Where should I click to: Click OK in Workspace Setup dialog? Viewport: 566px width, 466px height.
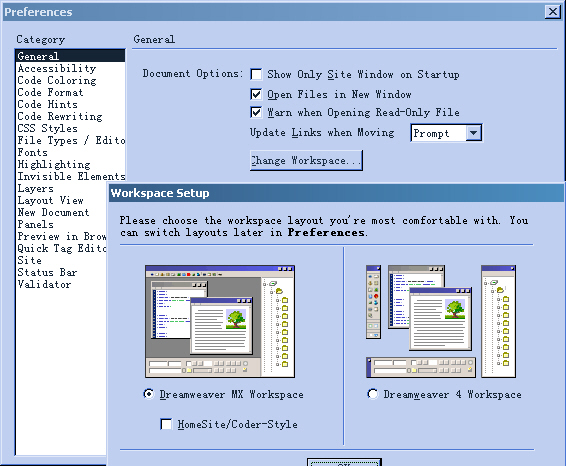(344, 462)
